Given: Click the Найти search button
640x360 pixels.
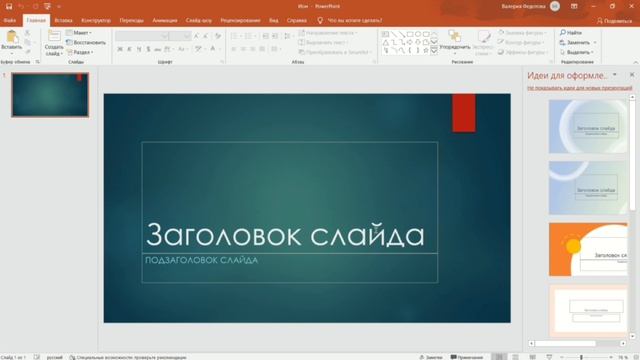Looking at the screenshot, I should (571, 33).
